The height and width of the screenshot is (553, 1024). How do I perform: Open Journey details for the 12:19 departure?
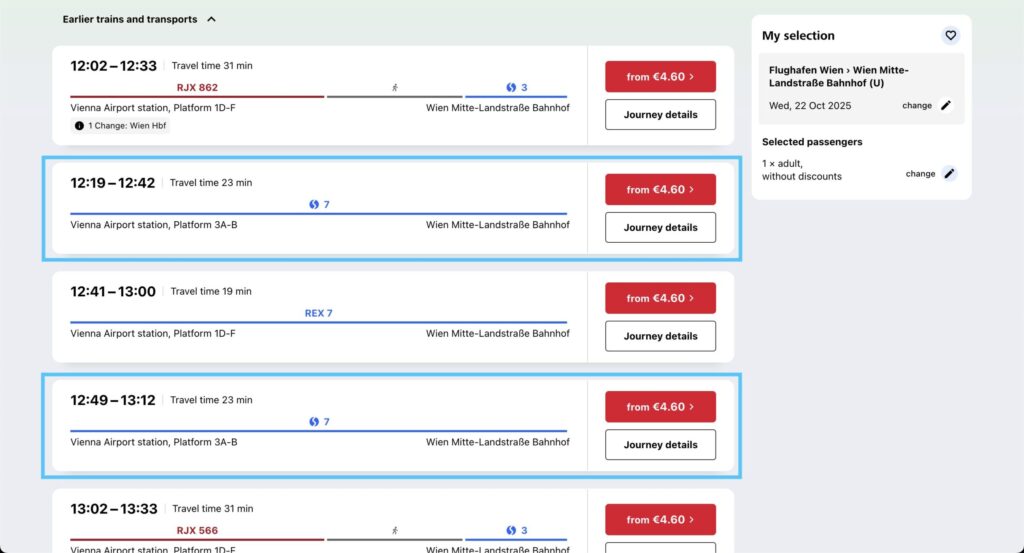coord(660,228)
